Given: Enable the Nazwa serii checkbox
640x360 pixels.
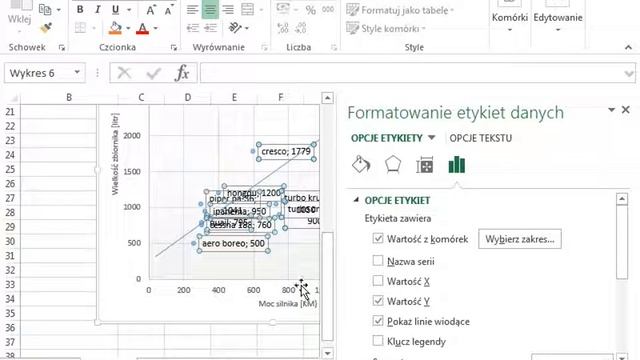Looking at the screenshot, I should 378,260.
